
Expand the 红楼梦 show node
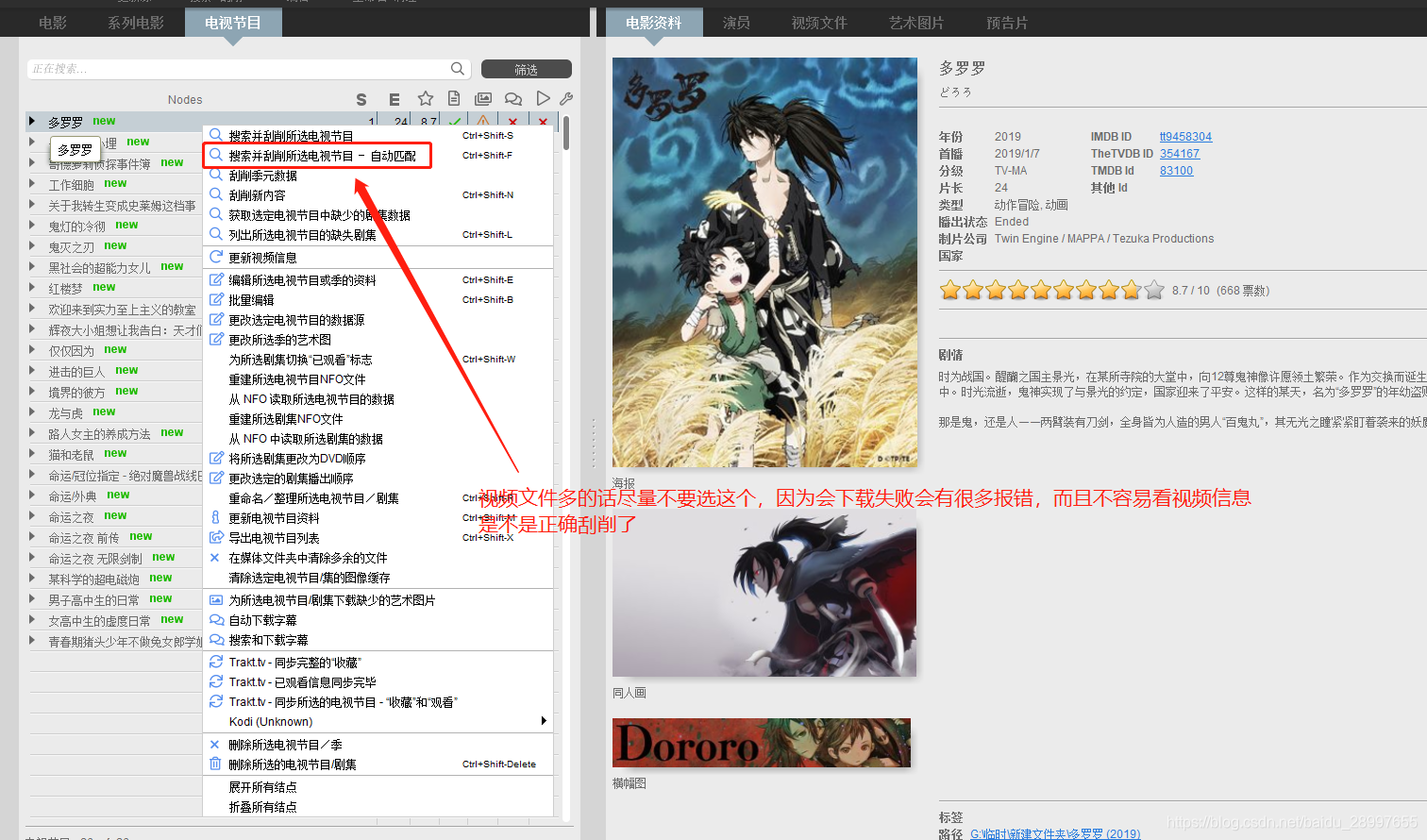pos(31,287)
